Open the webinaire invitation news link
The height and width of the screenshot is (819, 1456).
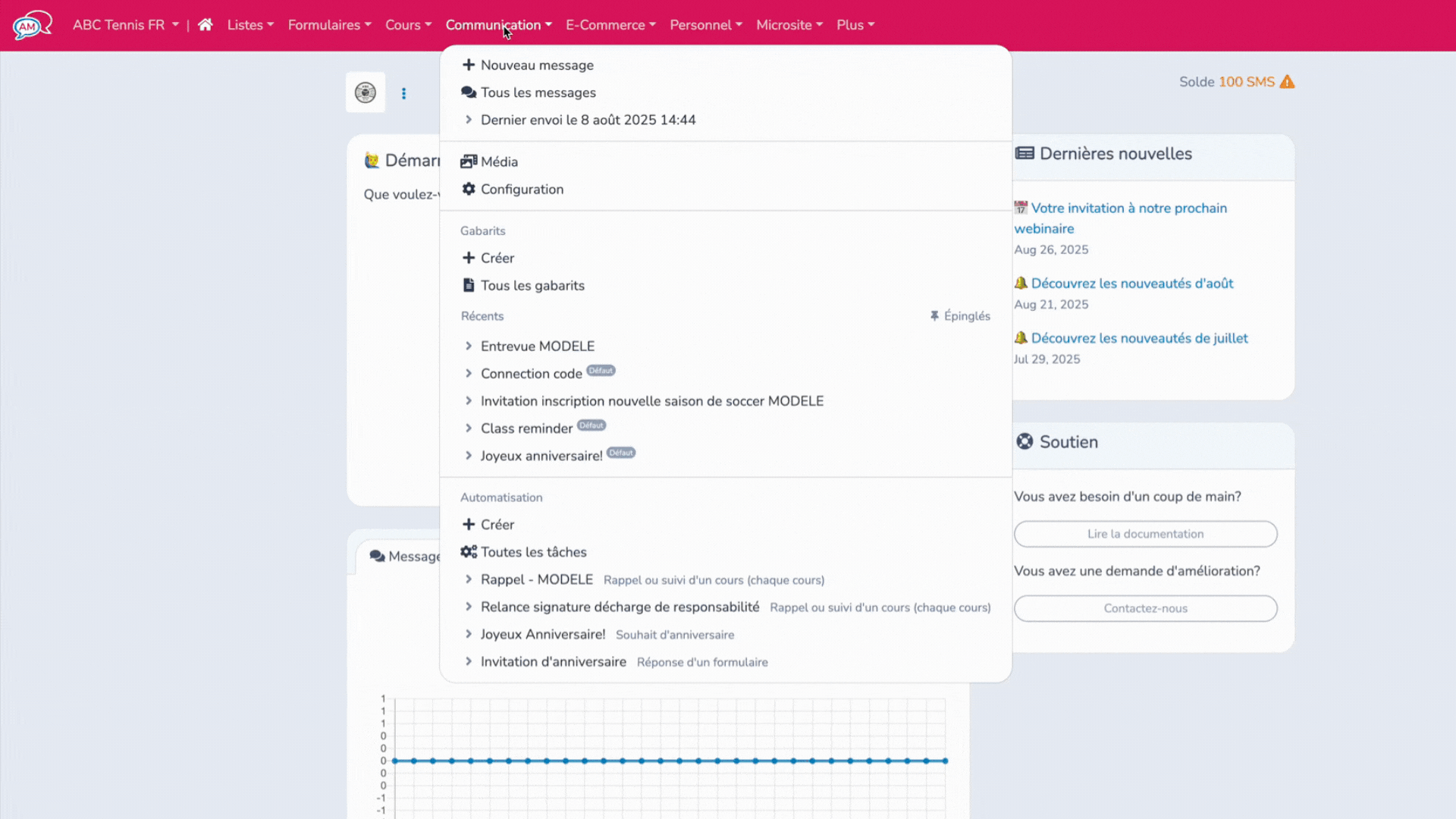click(1128, 209)
